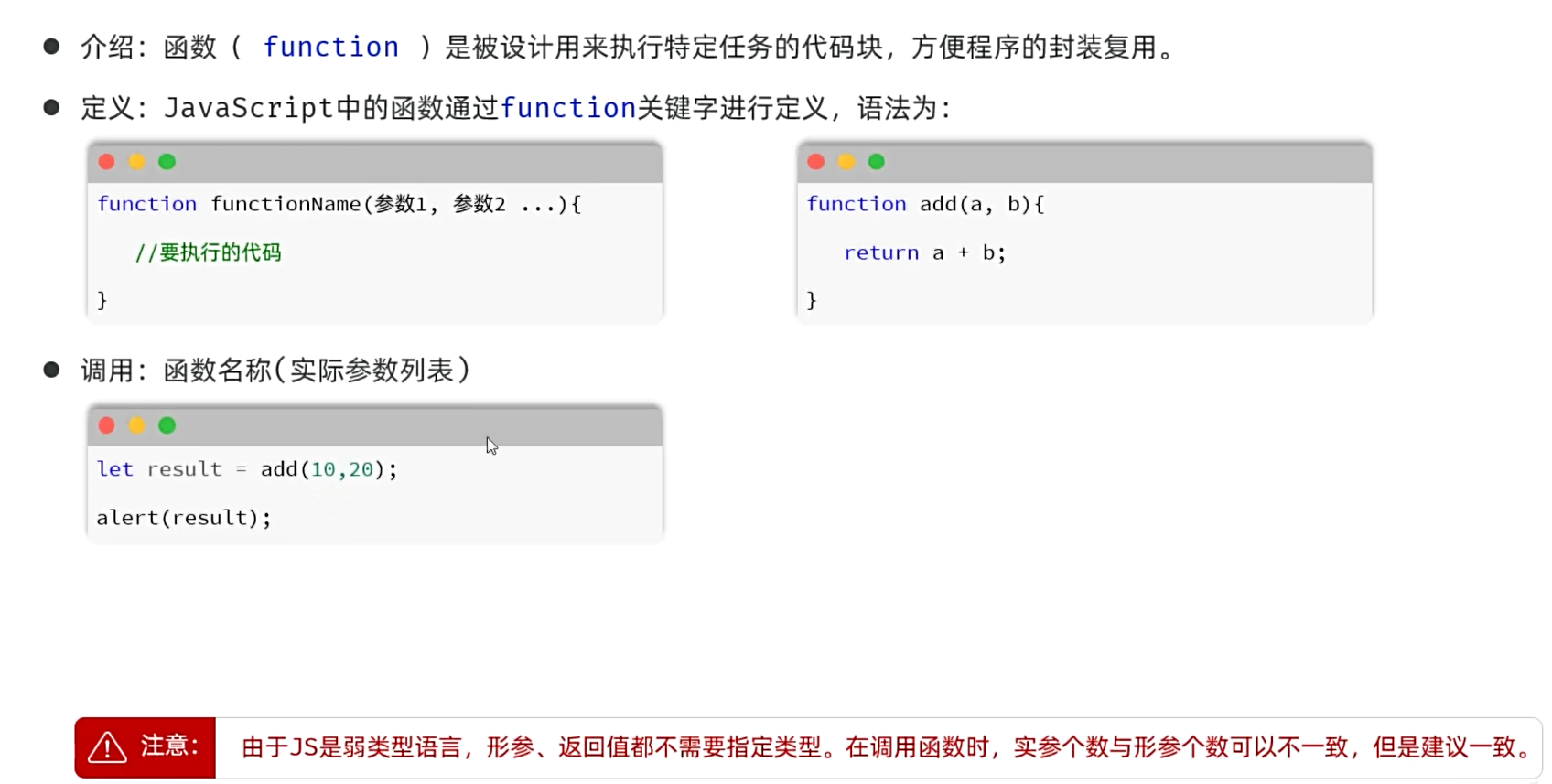This screenshot has height=784, width=1552.
Task: Click the return a + b; code line
Action: coord(924,252)
